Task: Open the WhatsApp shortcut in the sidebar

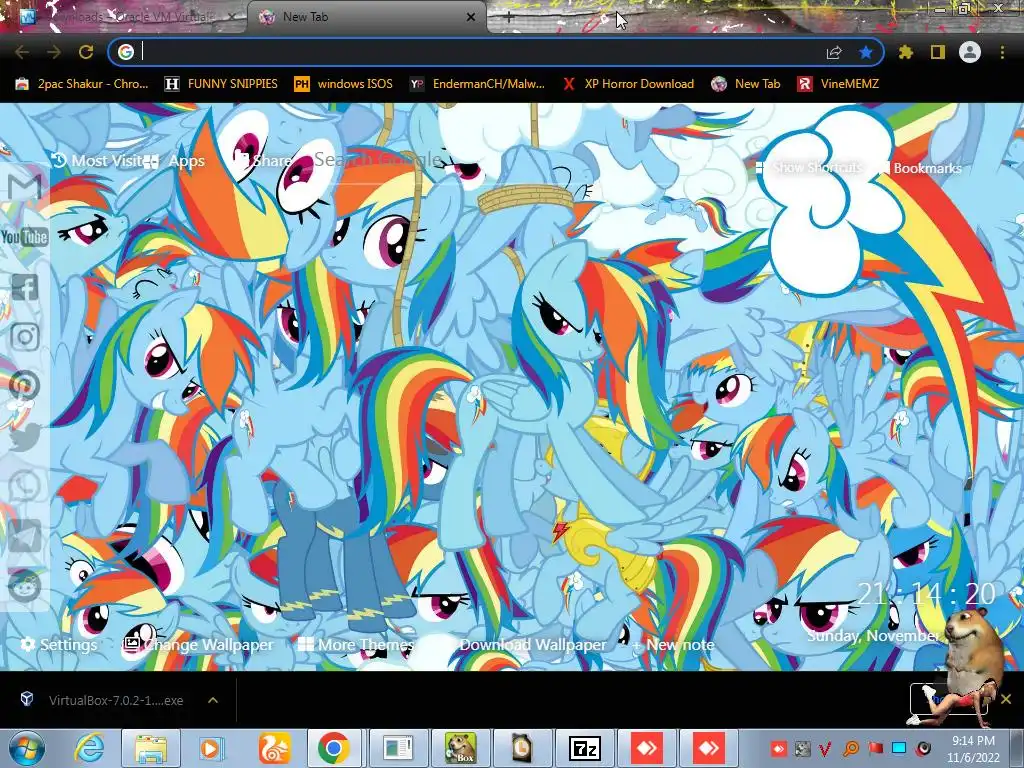Action: click(x=25, y=487)
